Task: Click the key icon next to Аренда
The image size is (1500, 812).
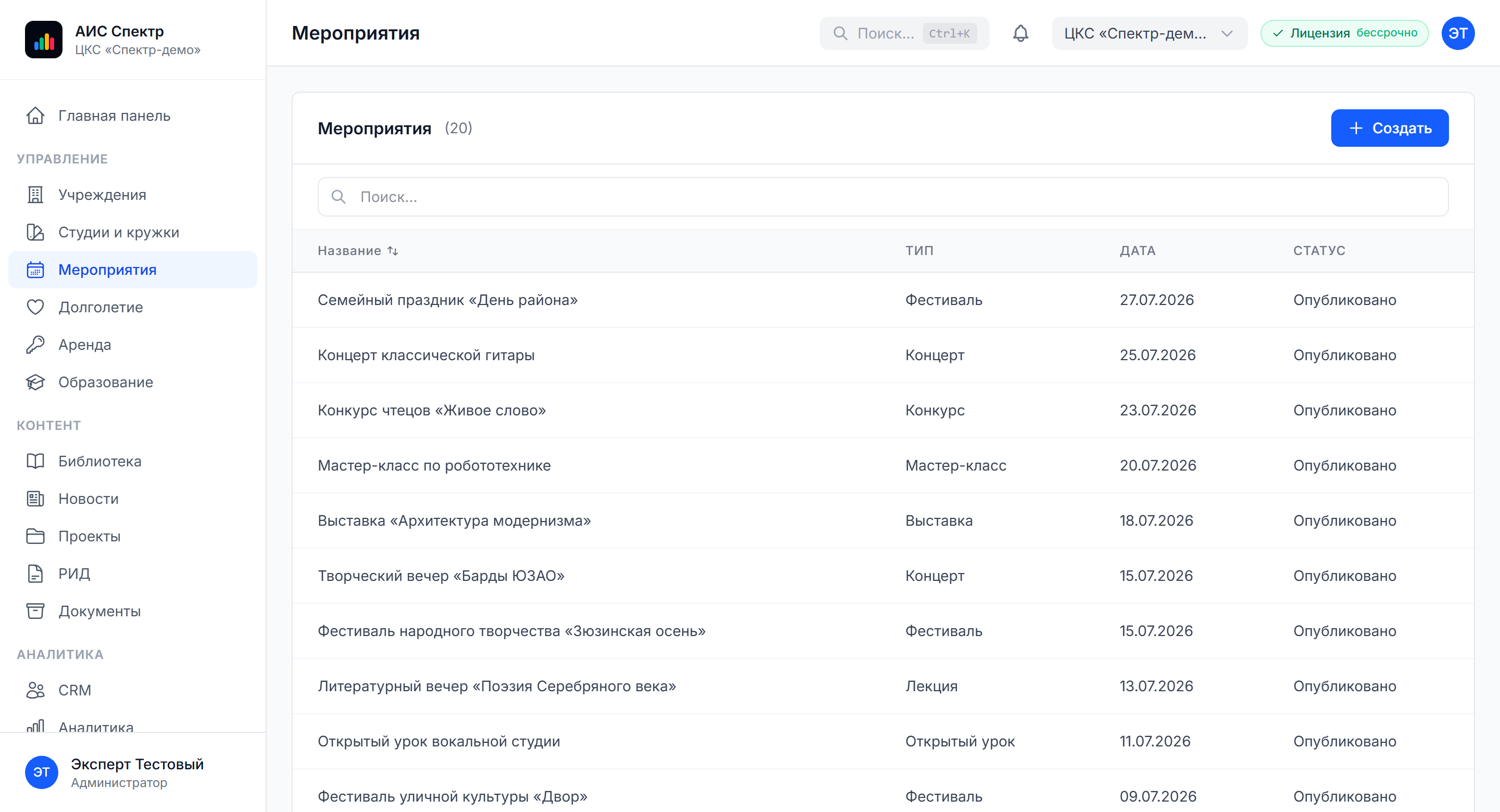Action: 35,345
